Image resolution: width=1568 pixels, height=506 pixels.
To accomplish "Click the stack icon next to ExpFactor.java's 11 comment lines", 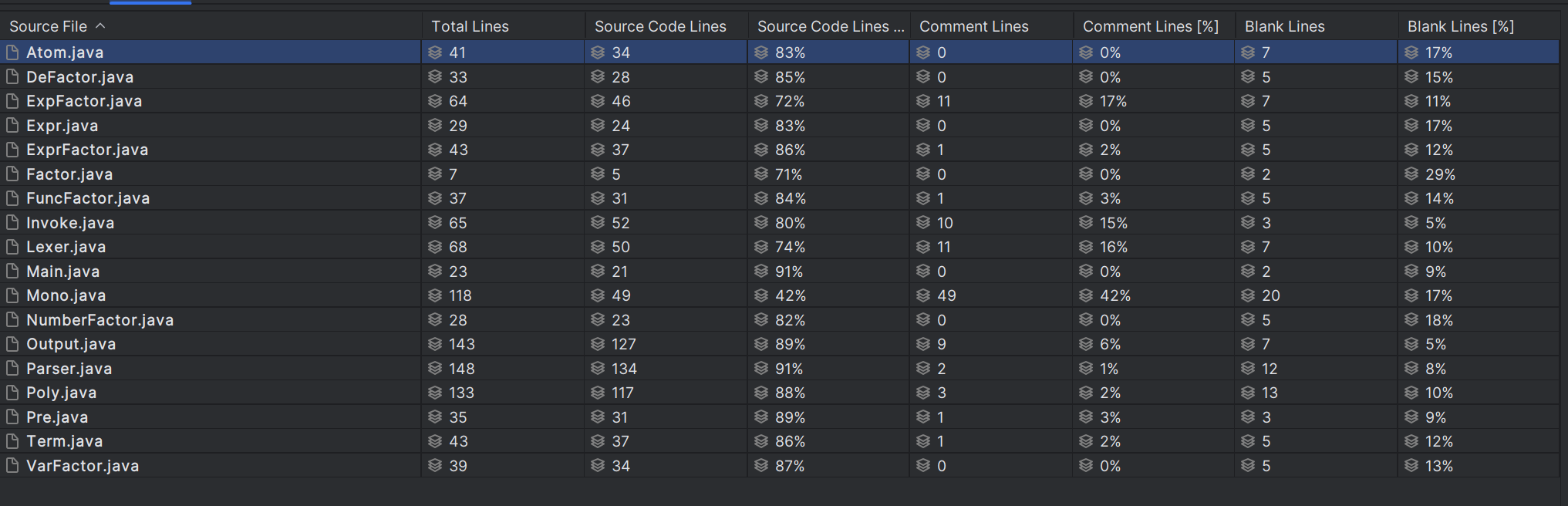I will click(923, 101).
